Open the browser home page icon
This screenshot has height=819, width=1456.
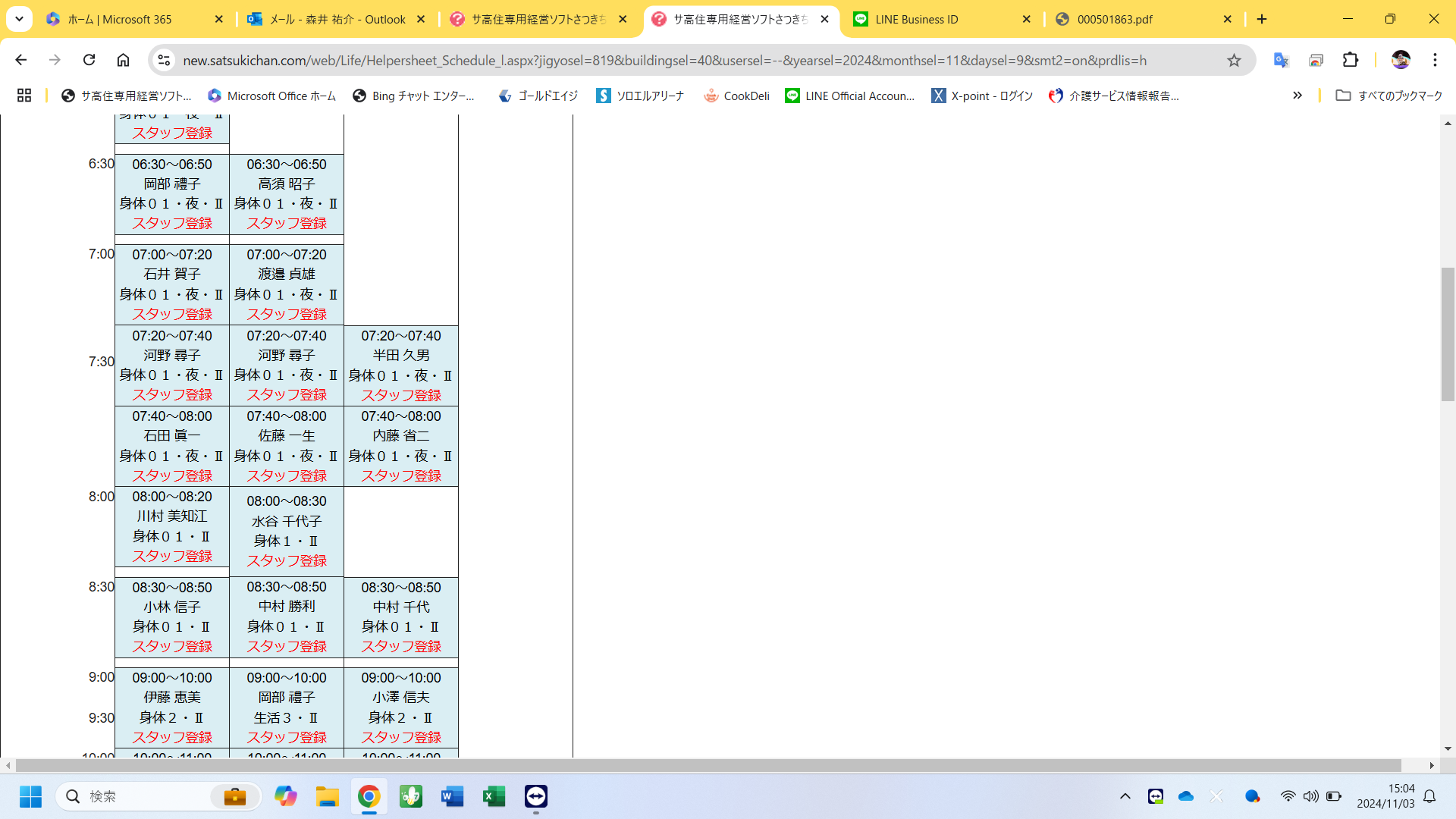pyautogui.click(x=123, y=60)
